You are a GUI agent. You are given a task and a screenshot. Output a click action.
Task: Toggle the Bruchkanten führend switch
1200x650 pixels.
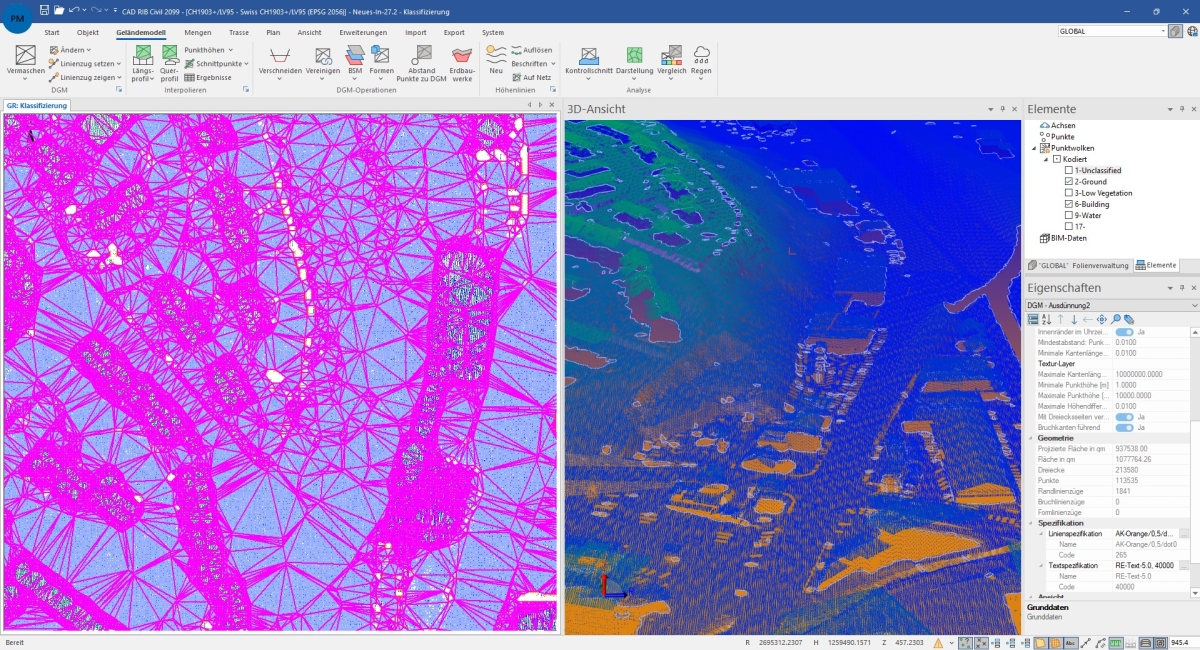(x=1124, y=427)
